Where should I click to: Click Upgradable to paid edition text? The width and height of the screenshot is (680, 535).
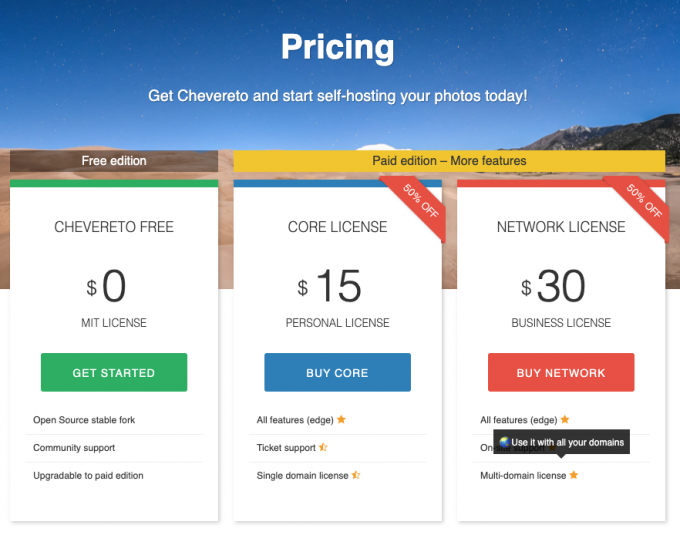[x=88, y=476]
